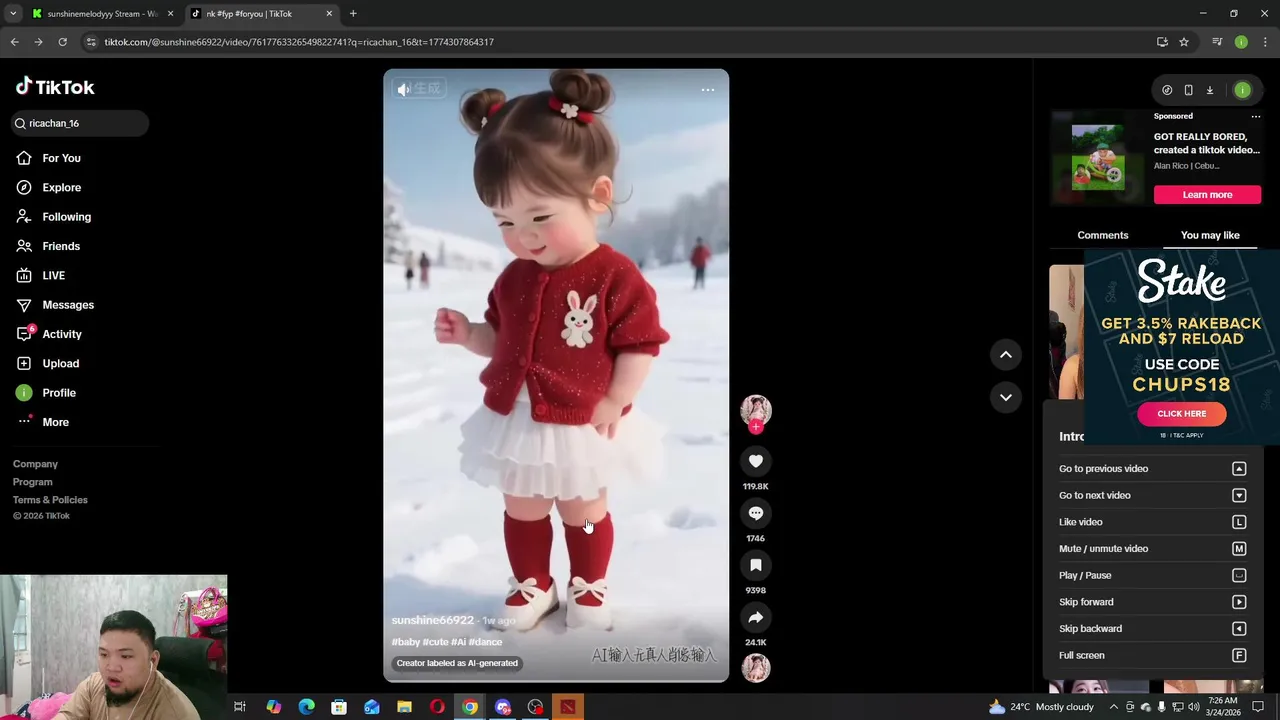Screen dimensions: 1280x720
Task: Bookmark this page with the star icon
Action: tap(1184, 42)
